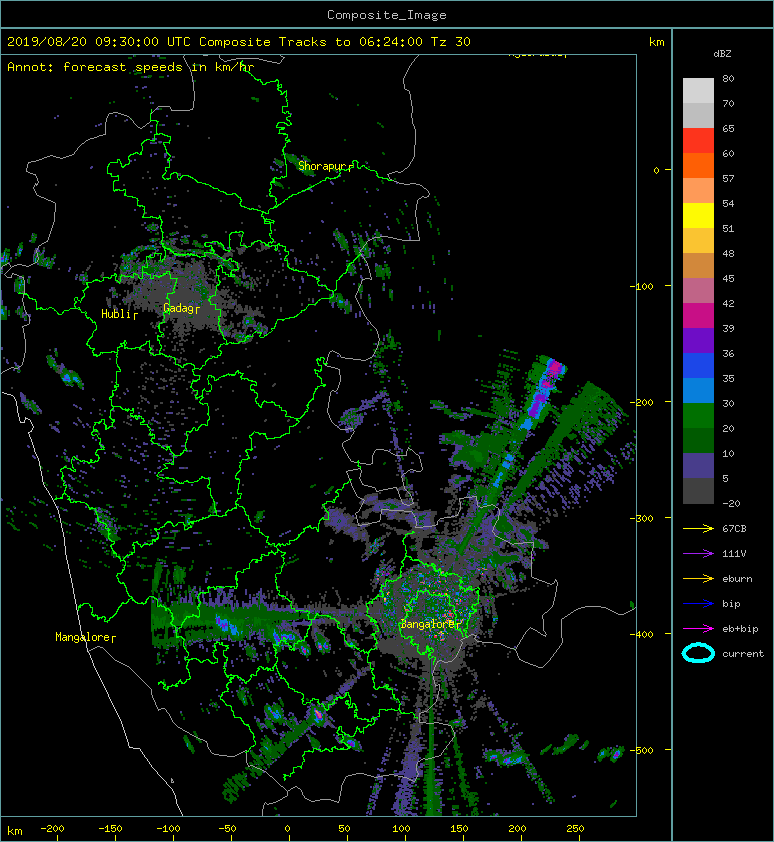This screenshot has height=842, width=774.
Task: Click the 42 value on dBZ scale
Action: (728, 303)
